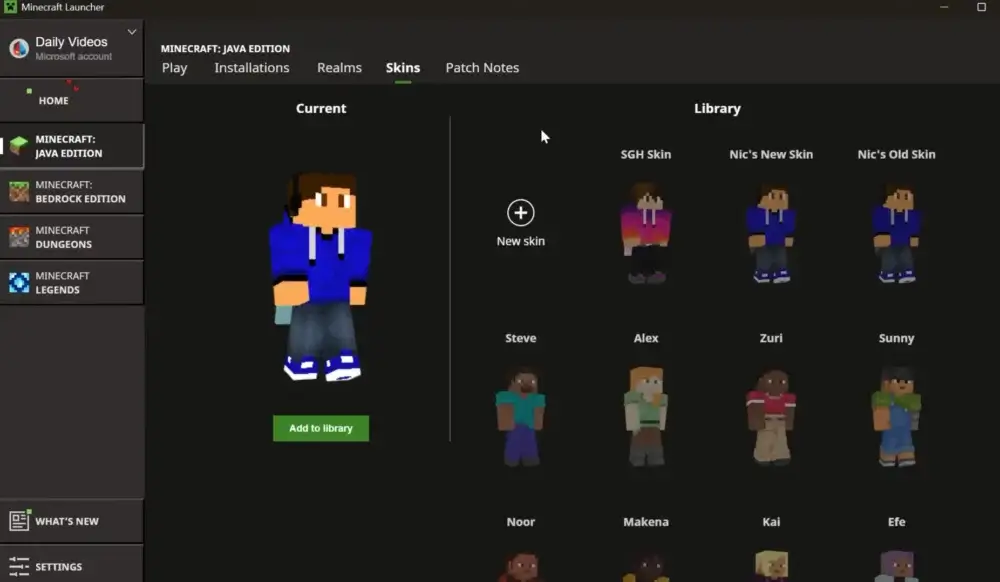This screenshot has height=582, width=1000.
Task: Choose the Alex default skin
Action: 646,416
